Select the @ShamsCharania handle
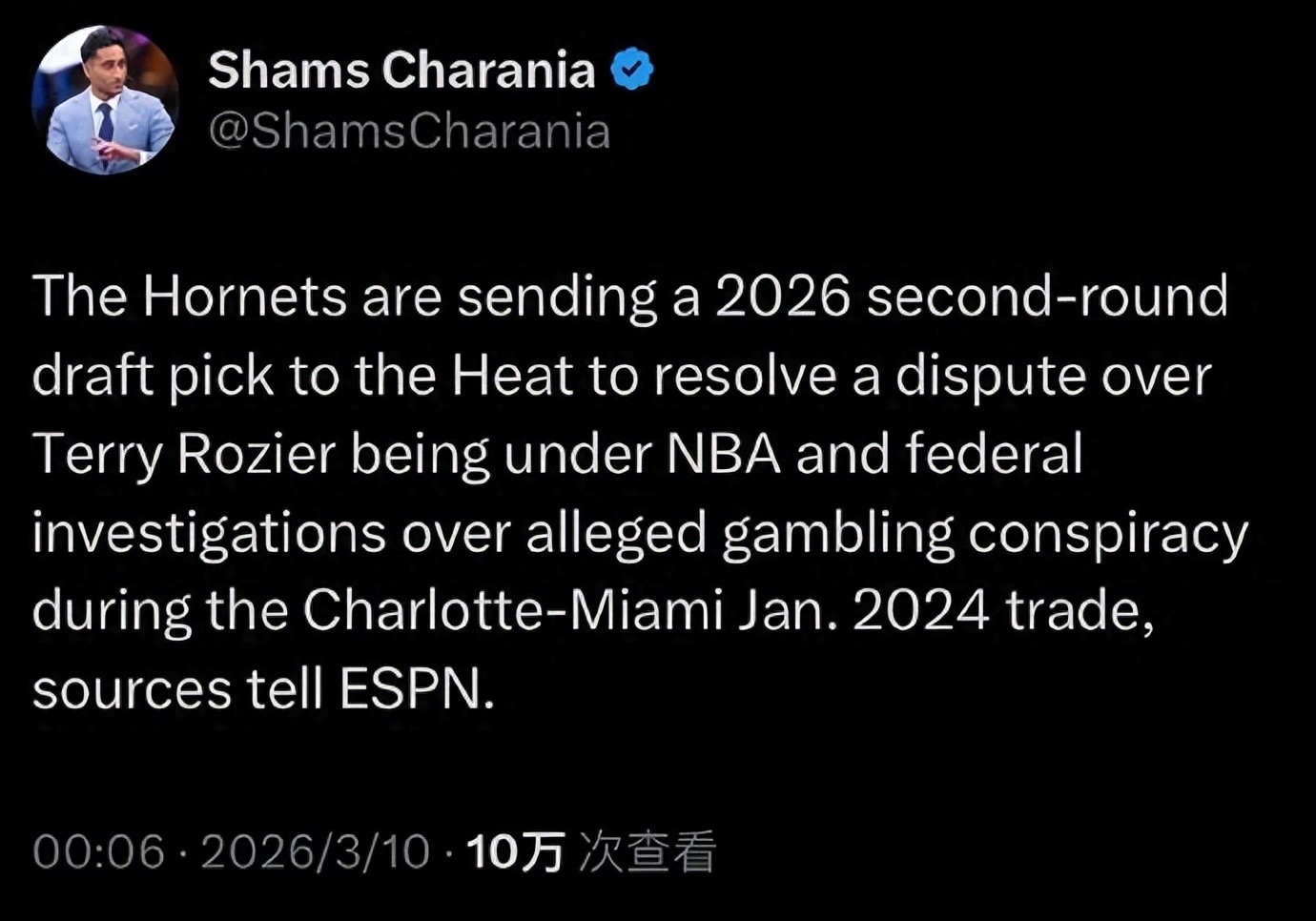Image resolution: width=1316 pixels, height=921 pixels. coord(409,132)
